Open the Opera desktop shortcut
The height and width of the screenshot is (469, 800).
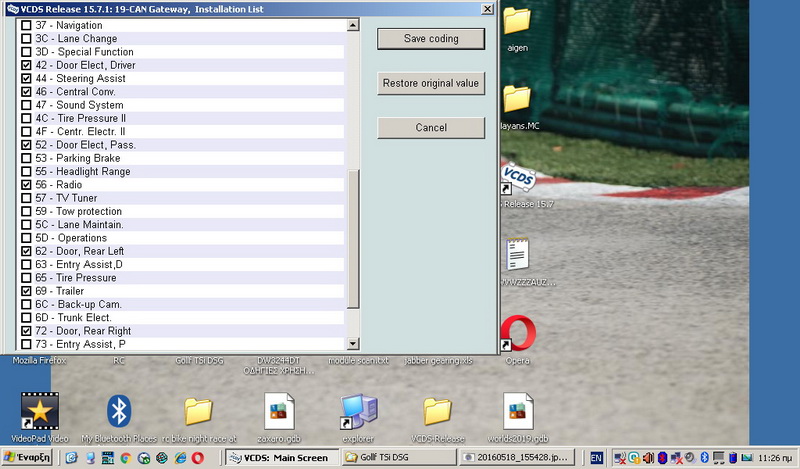pyautogui.click(x=518, y=333)
